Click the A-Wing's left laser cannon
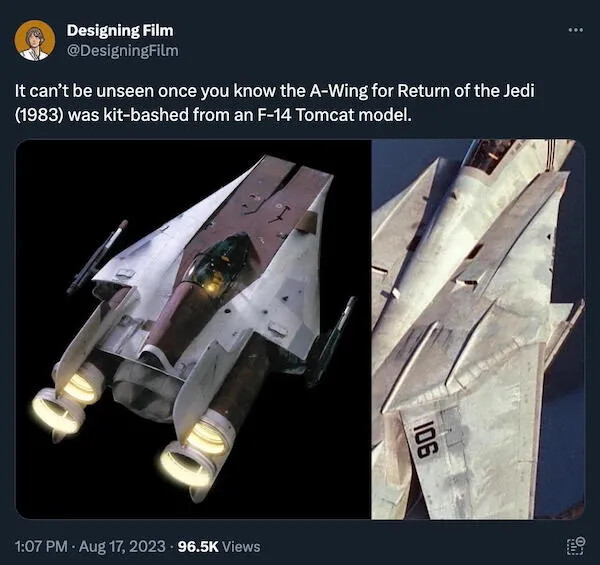The image size is (600, 565). pyautogui.click(x=98, y=256)
